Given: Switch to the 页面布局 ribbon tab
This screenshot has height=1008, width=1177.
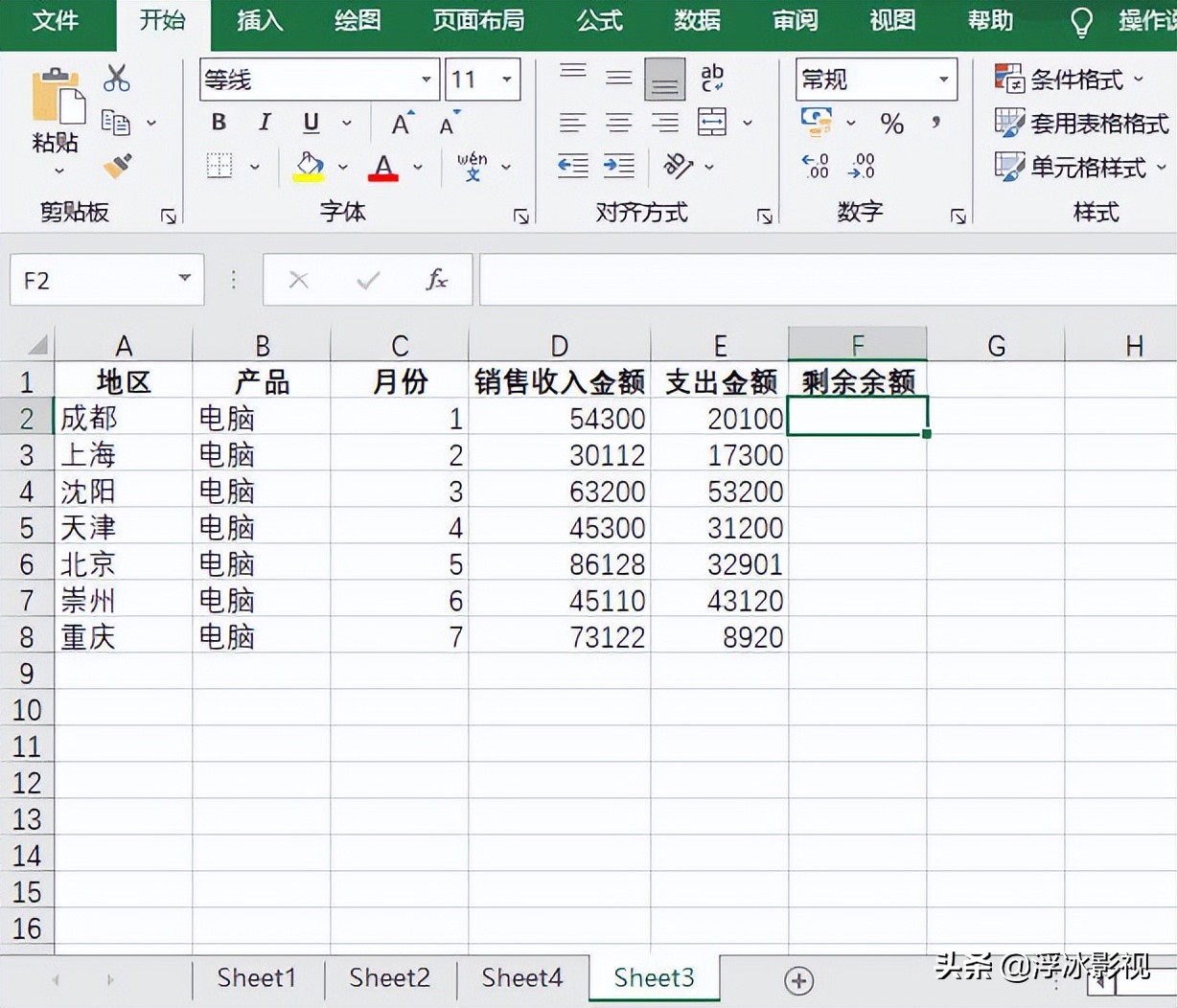Looking at the screenshot, I should point(478,20).
